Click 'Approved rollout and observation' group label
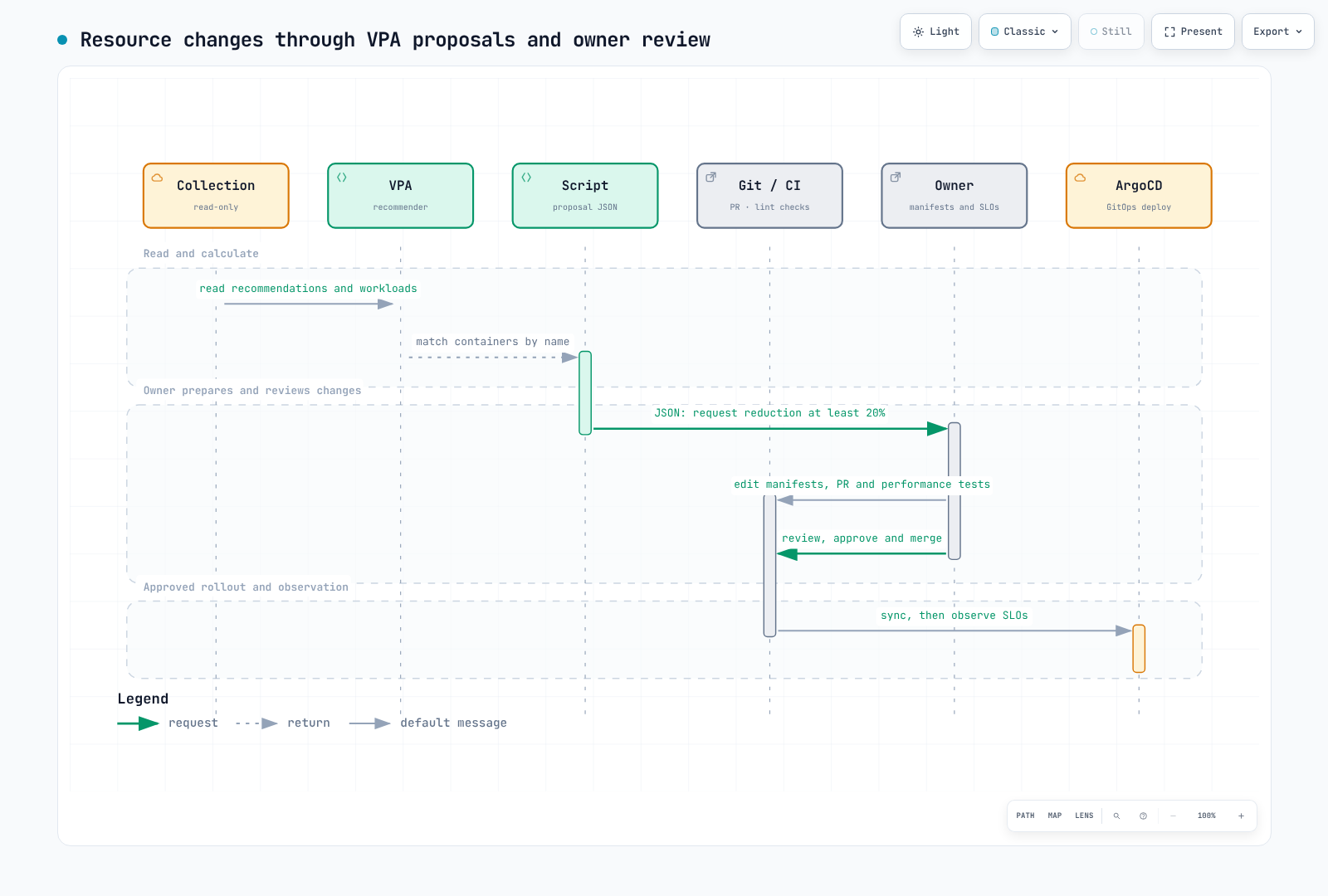The height and width of the screenshot is (896, 1328). pyautogui.click(x=246, y=587)
